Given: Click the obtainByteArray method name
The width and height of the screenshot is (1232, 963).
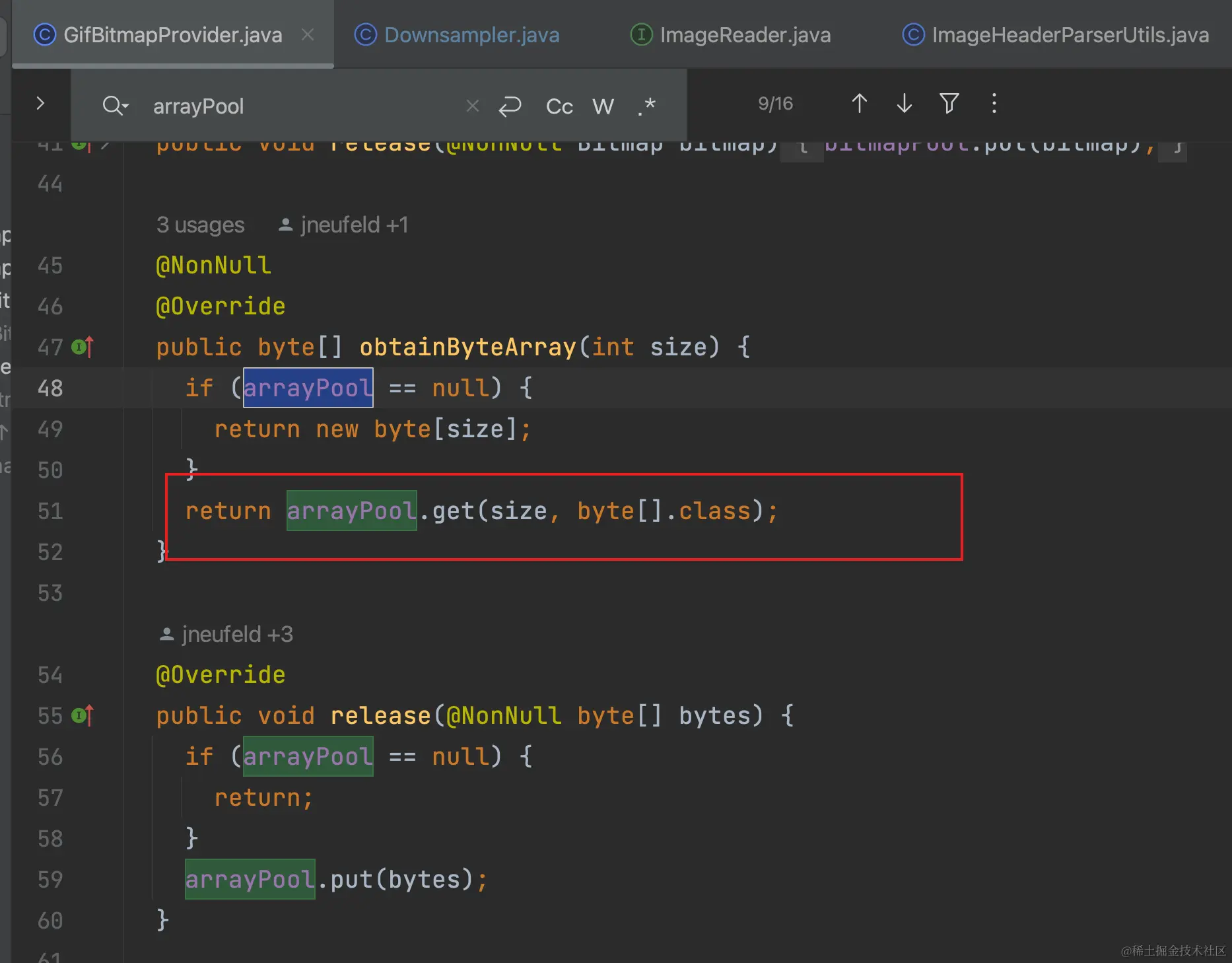Looking at the screenshot, I should (468, 347).
